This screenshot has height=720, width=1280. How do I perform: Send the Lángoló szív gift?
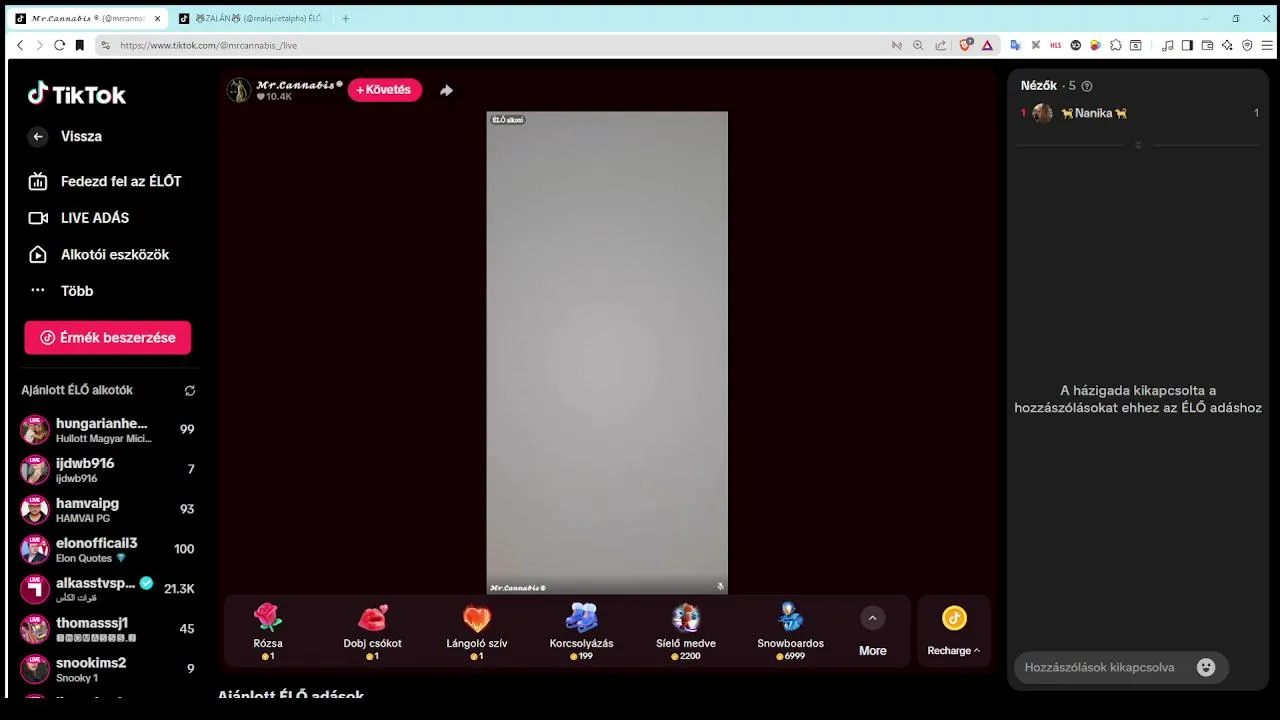pos(477,631)
